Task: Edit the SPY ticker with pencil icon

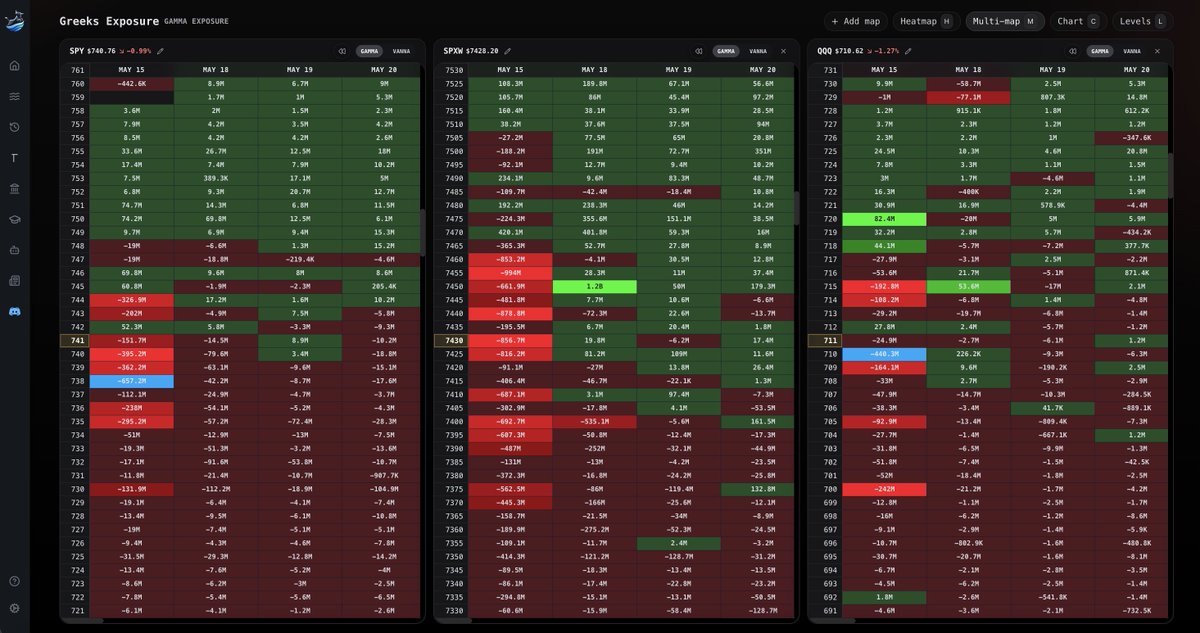Action: [x=160, y=51]
